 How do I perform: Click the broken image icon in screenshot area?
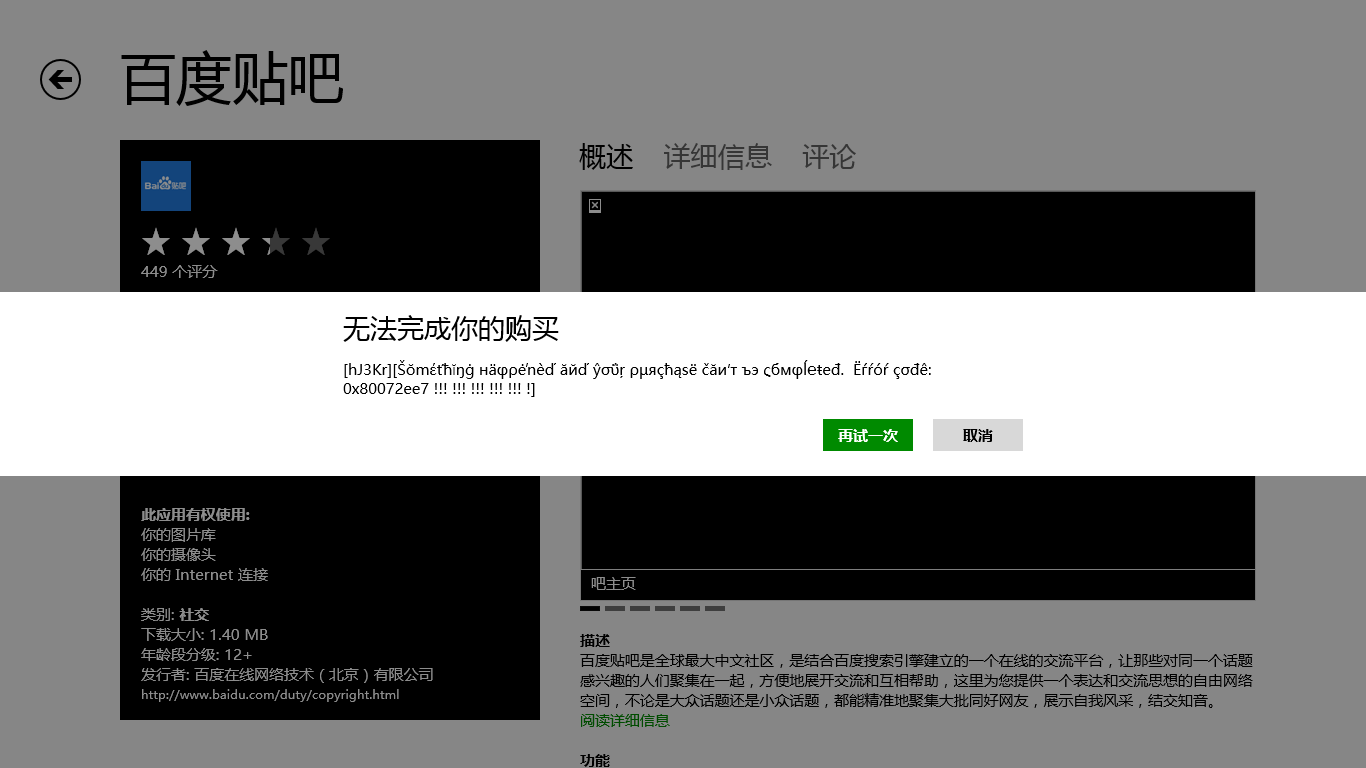[x=595, y=205]
